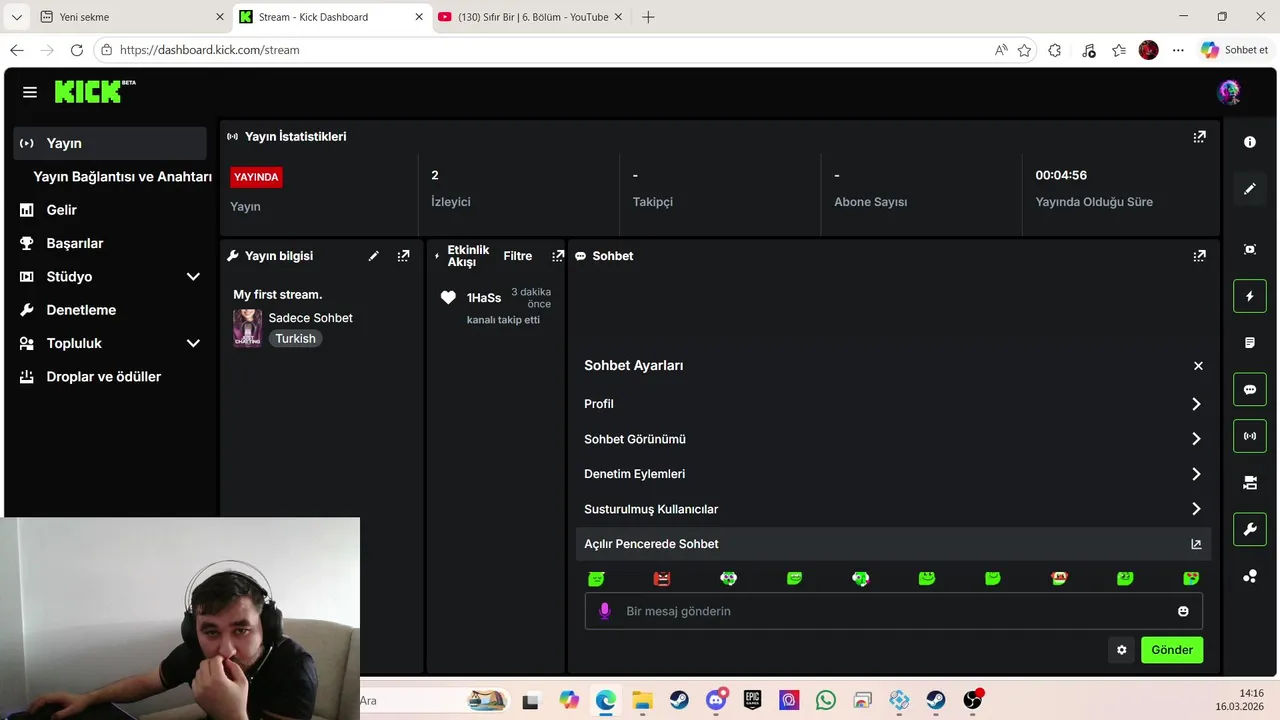Click the red angry emote
The height and width of the screenshot is (720, 1280).
[x=662, y=578]
